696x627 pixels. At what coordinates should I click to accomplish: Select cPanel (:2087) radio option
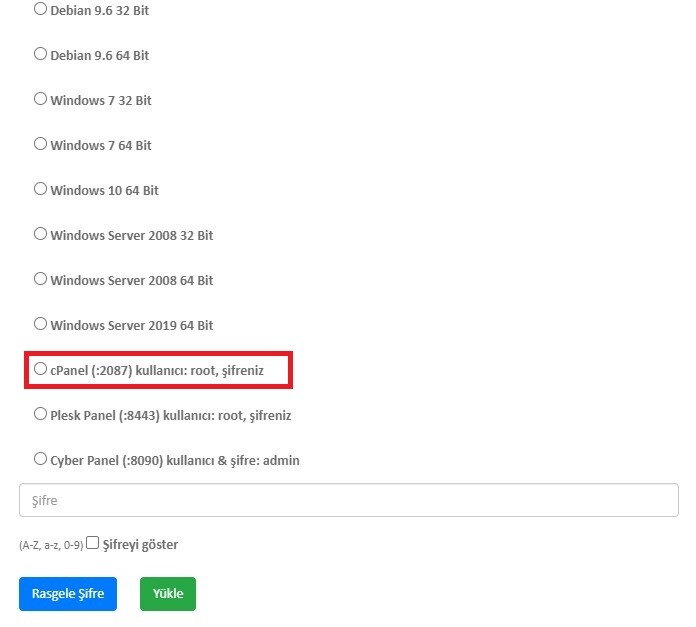(40, 369)
